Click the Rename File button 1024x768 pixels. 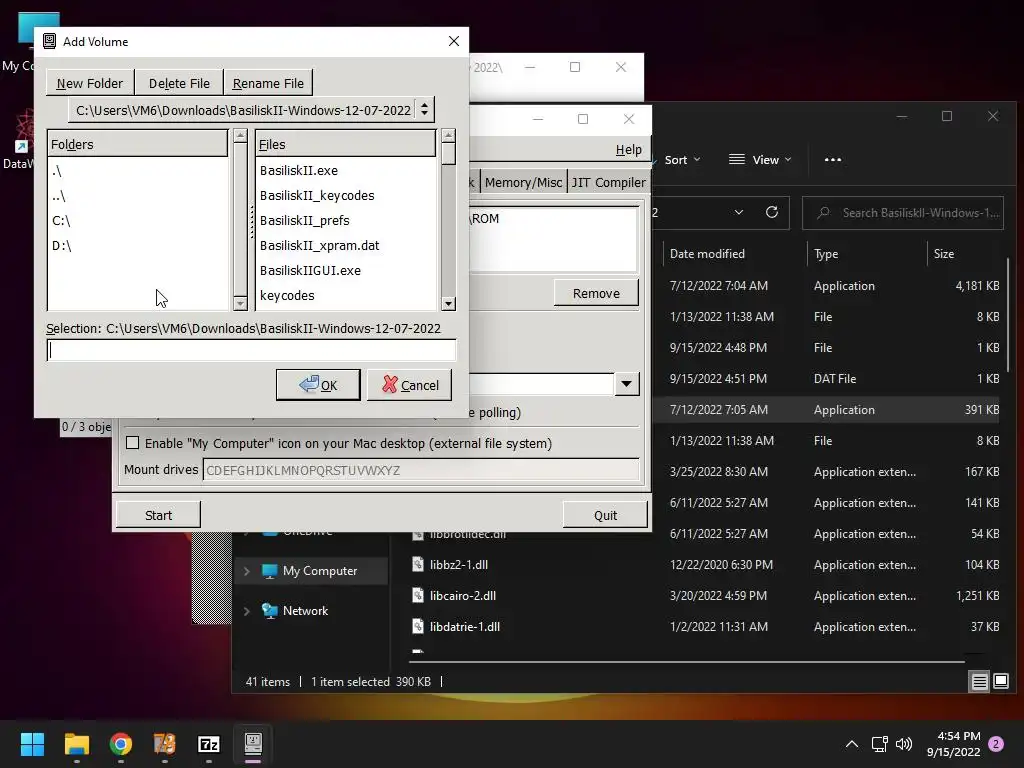pos(268,83)
